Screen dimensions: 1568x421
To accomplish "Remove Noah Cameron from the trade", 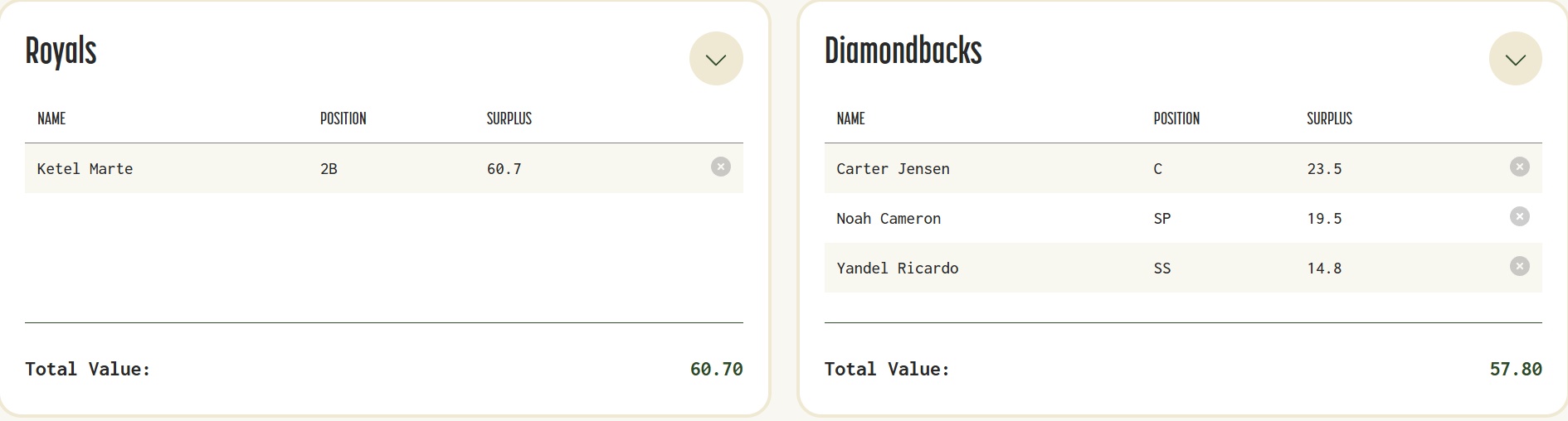I will tap(1519, 217).
